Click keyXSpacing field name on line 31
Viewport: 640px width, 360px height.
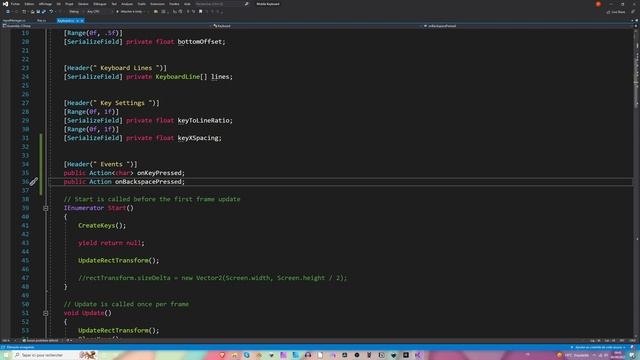pos(198,138)
